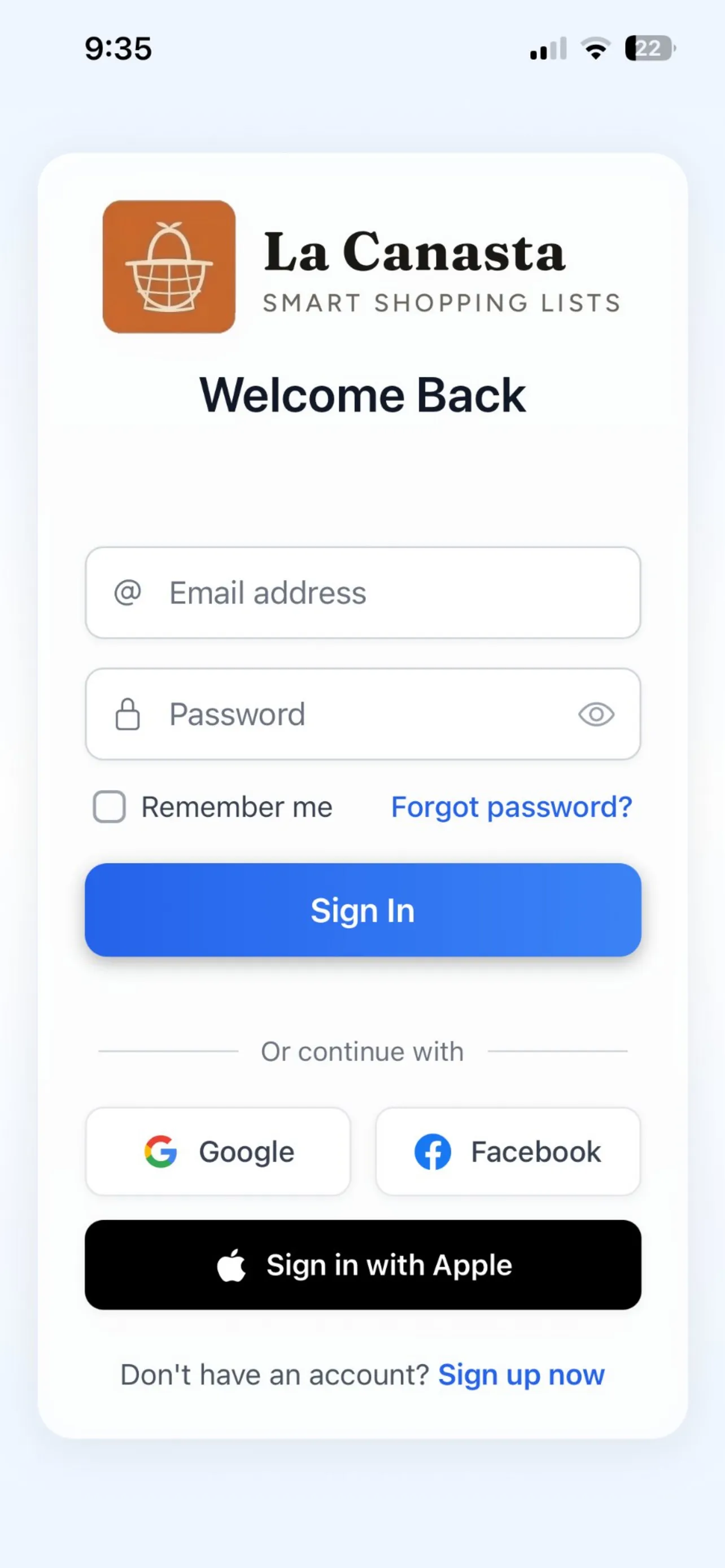Tap the 9:35 clock in status bar
Viewport: 725px width, 1568px height.
118,48
